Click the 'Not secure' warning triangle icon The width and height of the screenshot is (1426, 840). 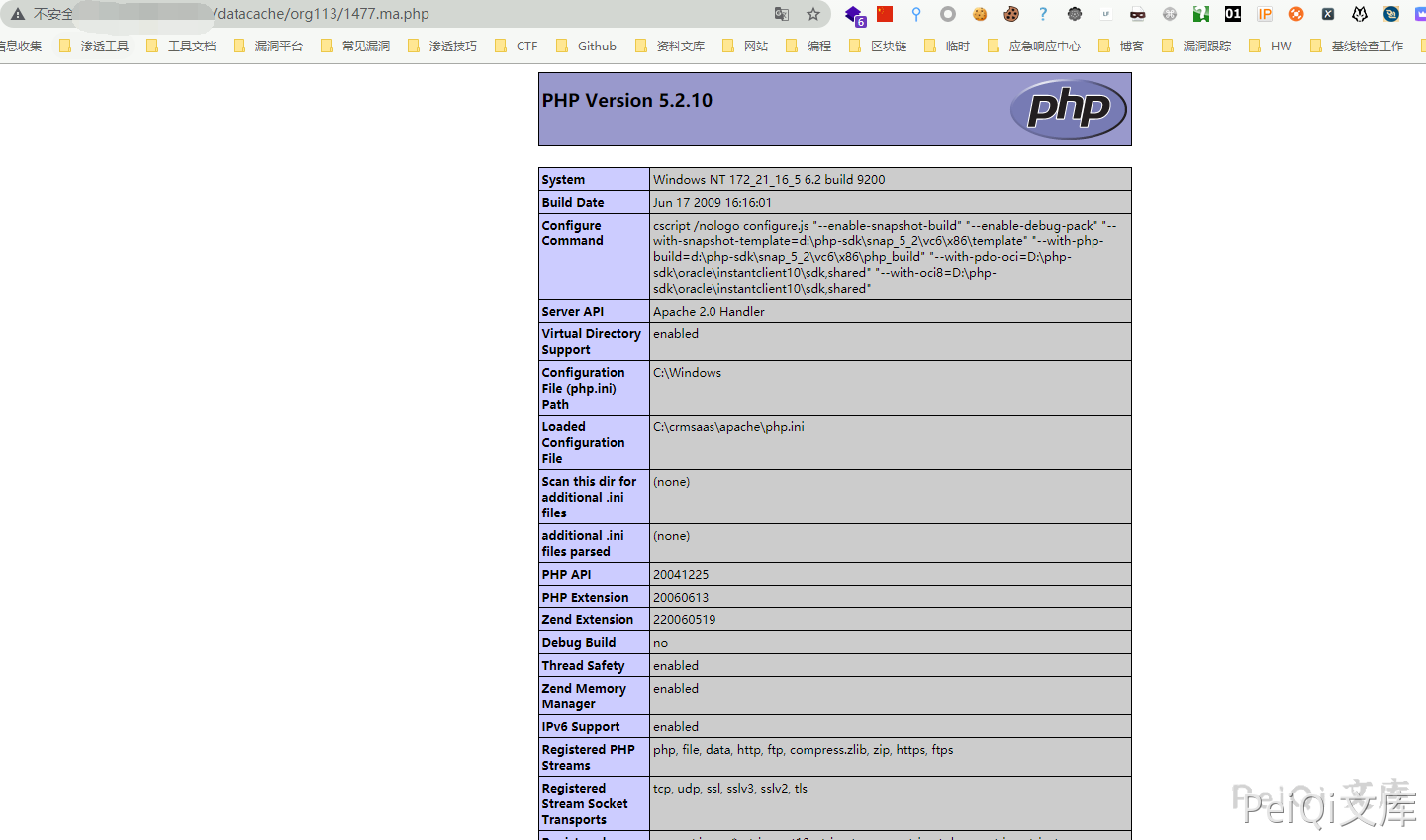17,14
